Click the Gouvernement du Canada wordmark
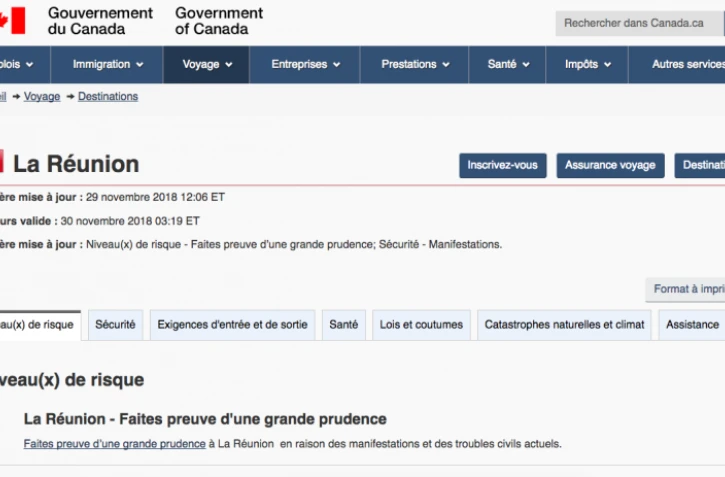The image size is (725, 477). coord(100,21)
